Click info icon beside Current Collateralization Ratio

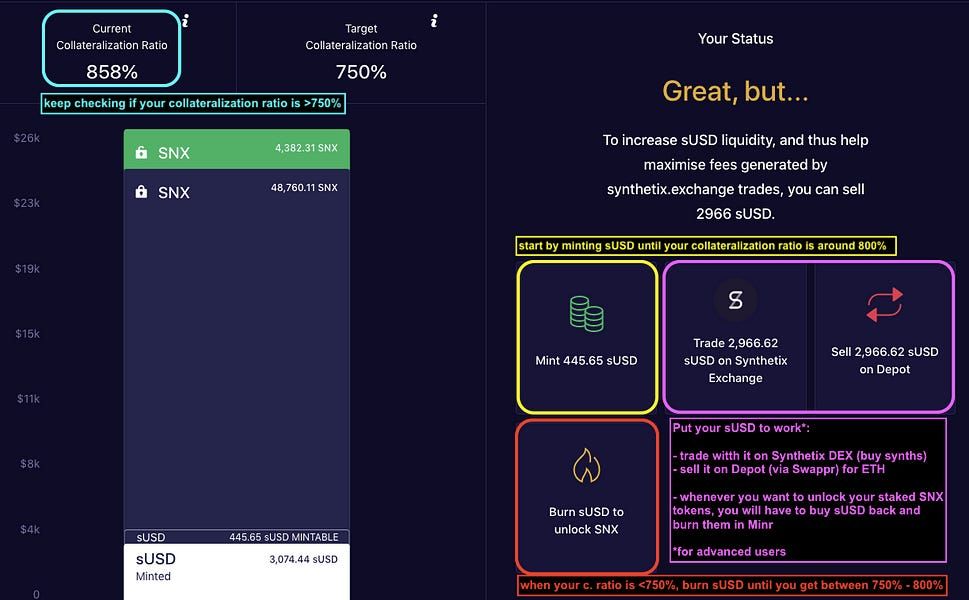(186, 21)
